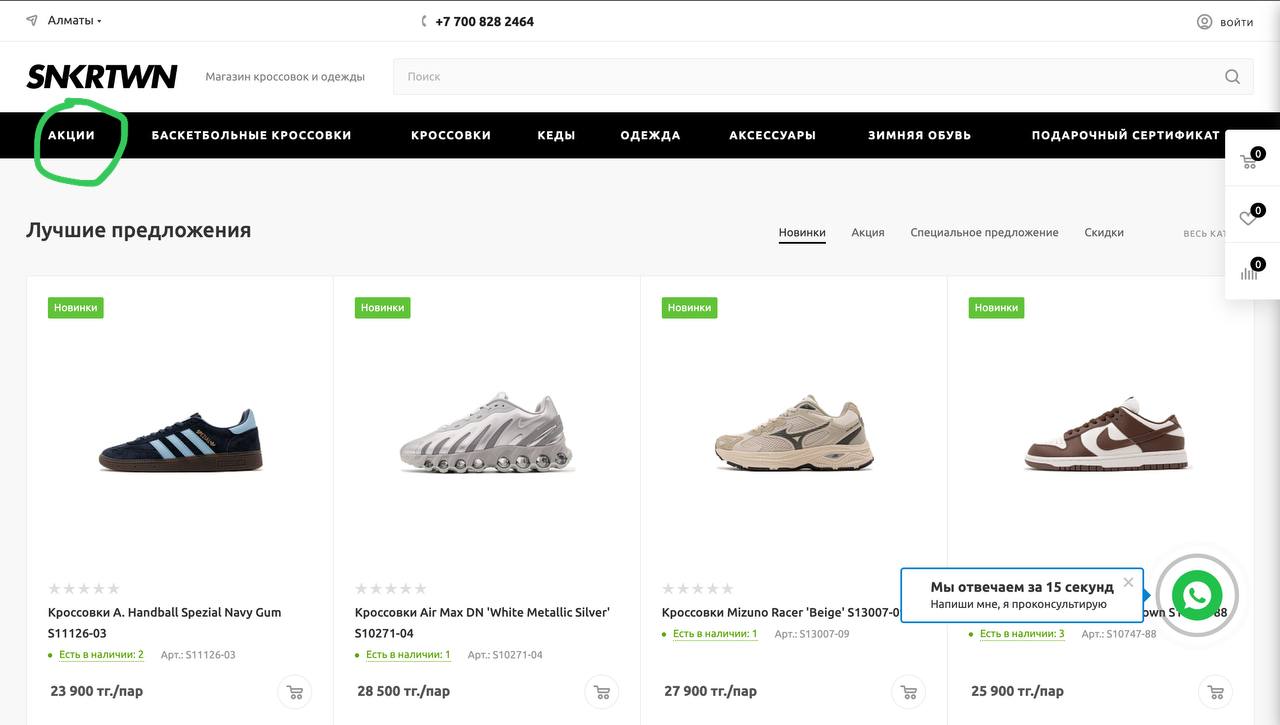Screen dimensions: 1280x725
Task: Rate Handball Spezial with star rating
Action: coord(84,589)
